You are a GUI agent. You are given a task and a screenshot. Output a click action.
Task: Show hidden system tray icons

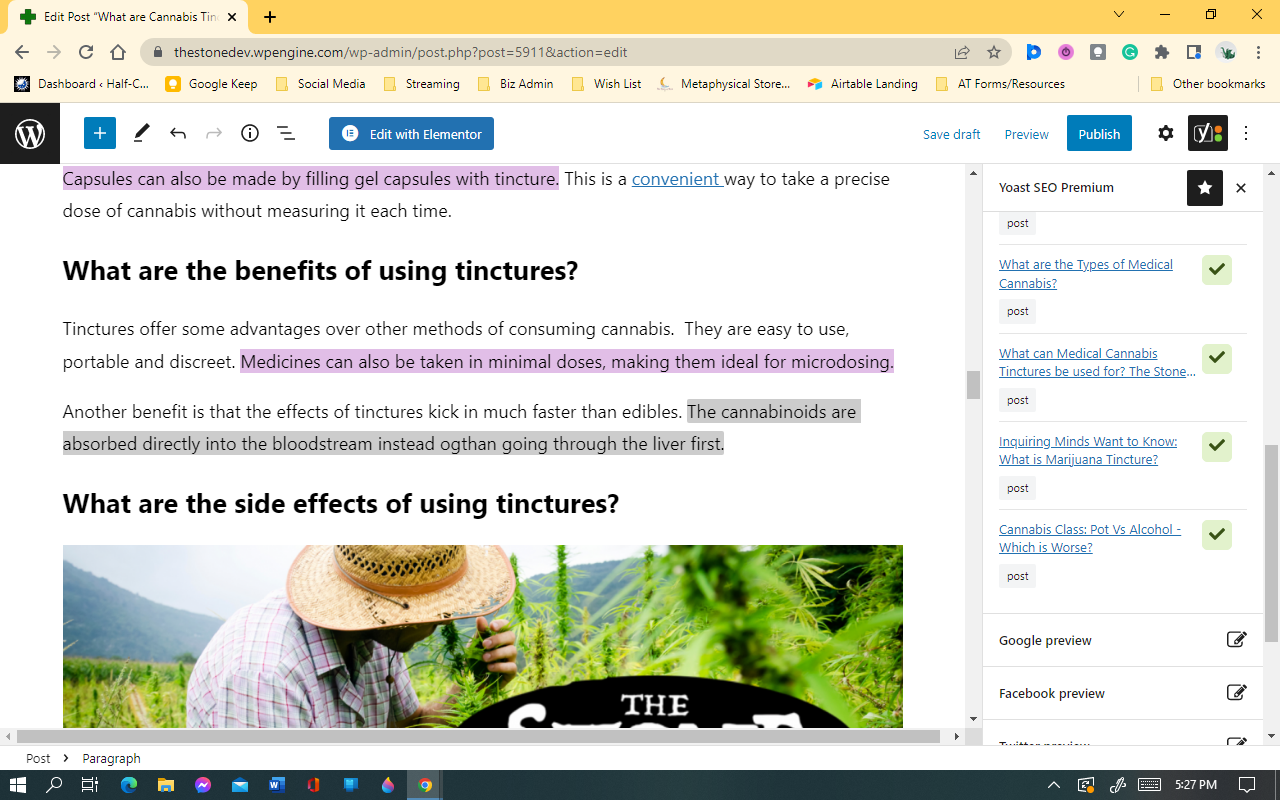pos(1053,785)
